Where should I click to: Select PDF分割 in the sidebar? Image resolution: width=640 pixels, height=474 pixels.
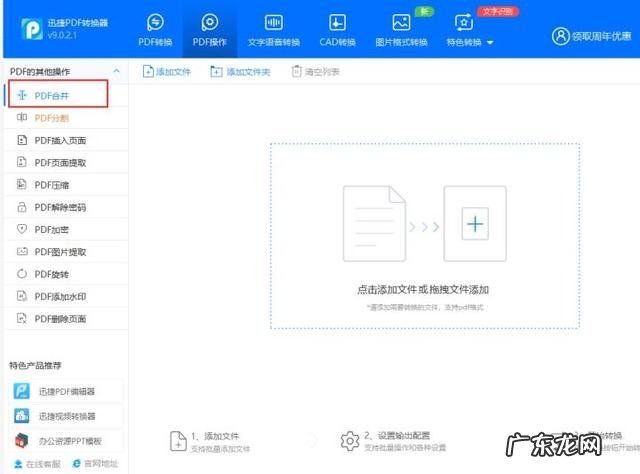point(65,118)
